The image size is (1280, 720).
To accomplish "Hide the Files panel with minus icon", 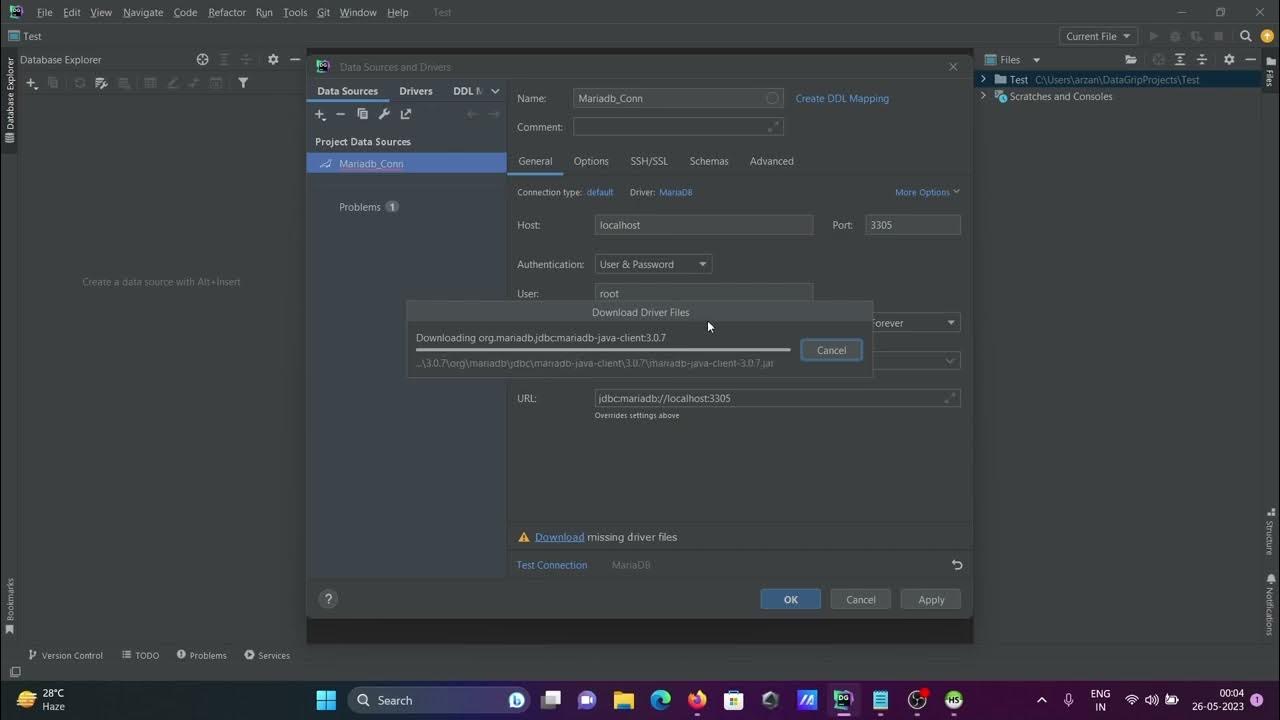I will point(1251,60).
